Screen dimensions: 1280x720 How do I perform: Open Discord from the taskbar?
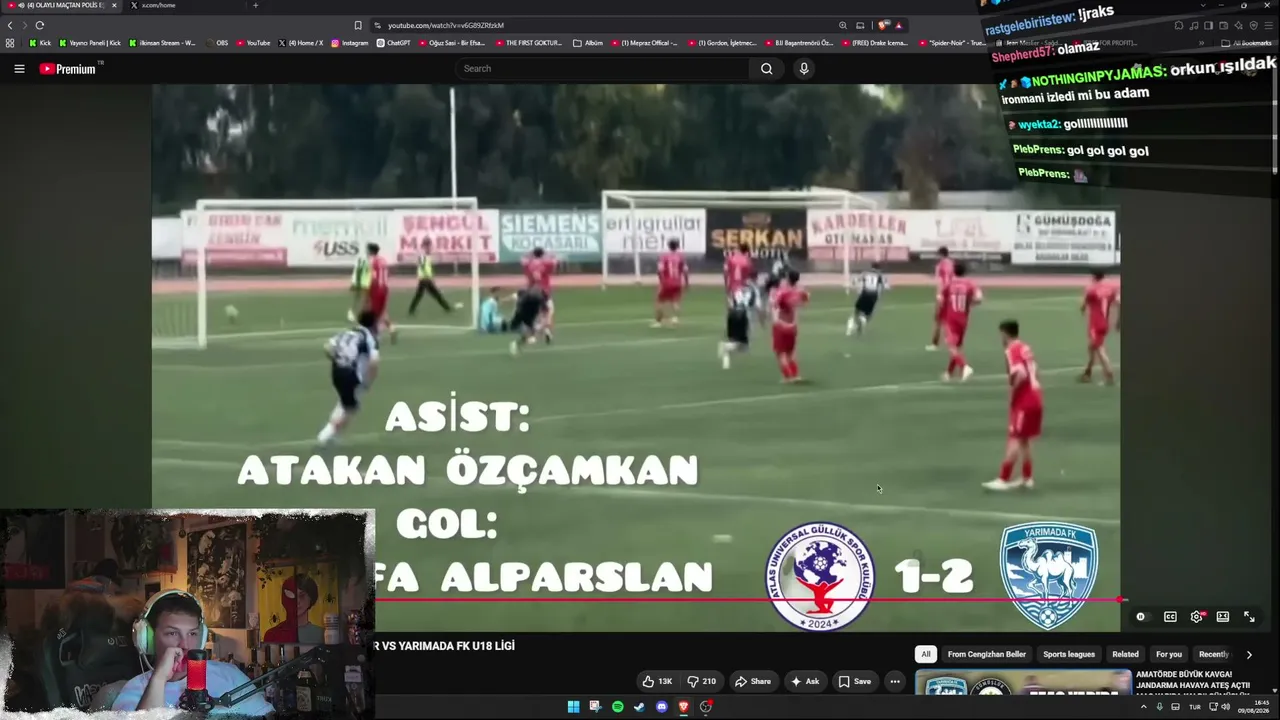tap(661, 707)
